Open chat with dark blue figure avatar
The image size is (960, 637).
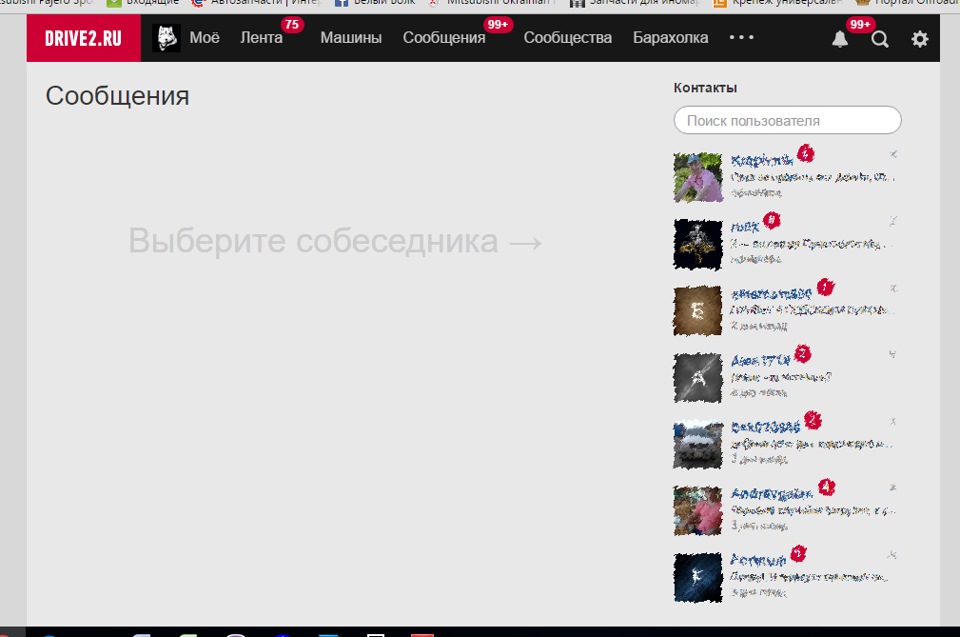coord(698,578)
